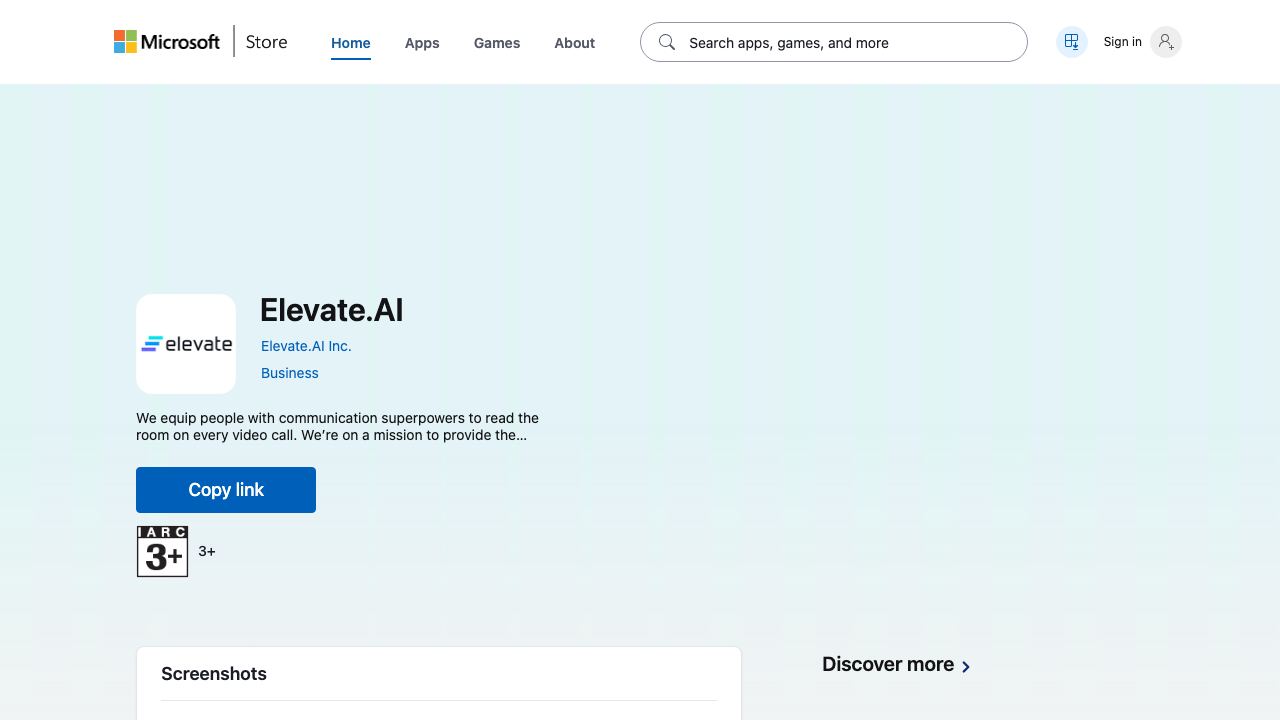Click the search magnifier icon
The width and height of the screenshot is (1280, 720).
point(667,42)
